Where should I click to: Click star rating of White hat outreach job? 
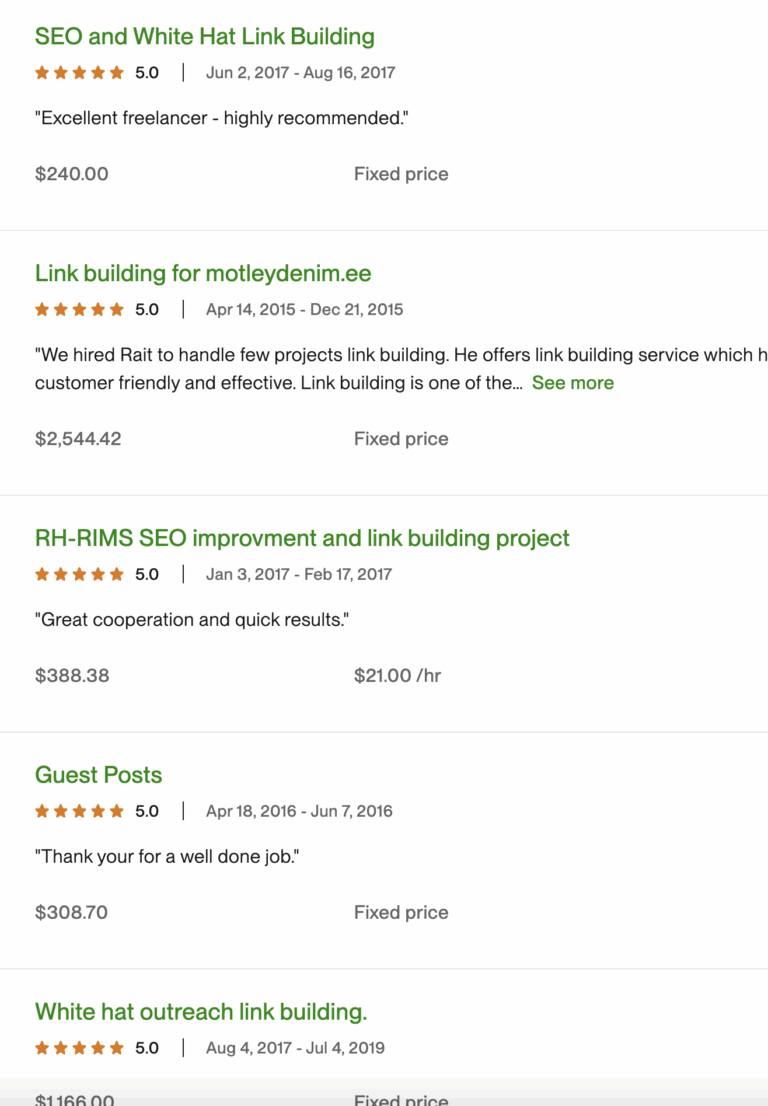(80, 1049)
